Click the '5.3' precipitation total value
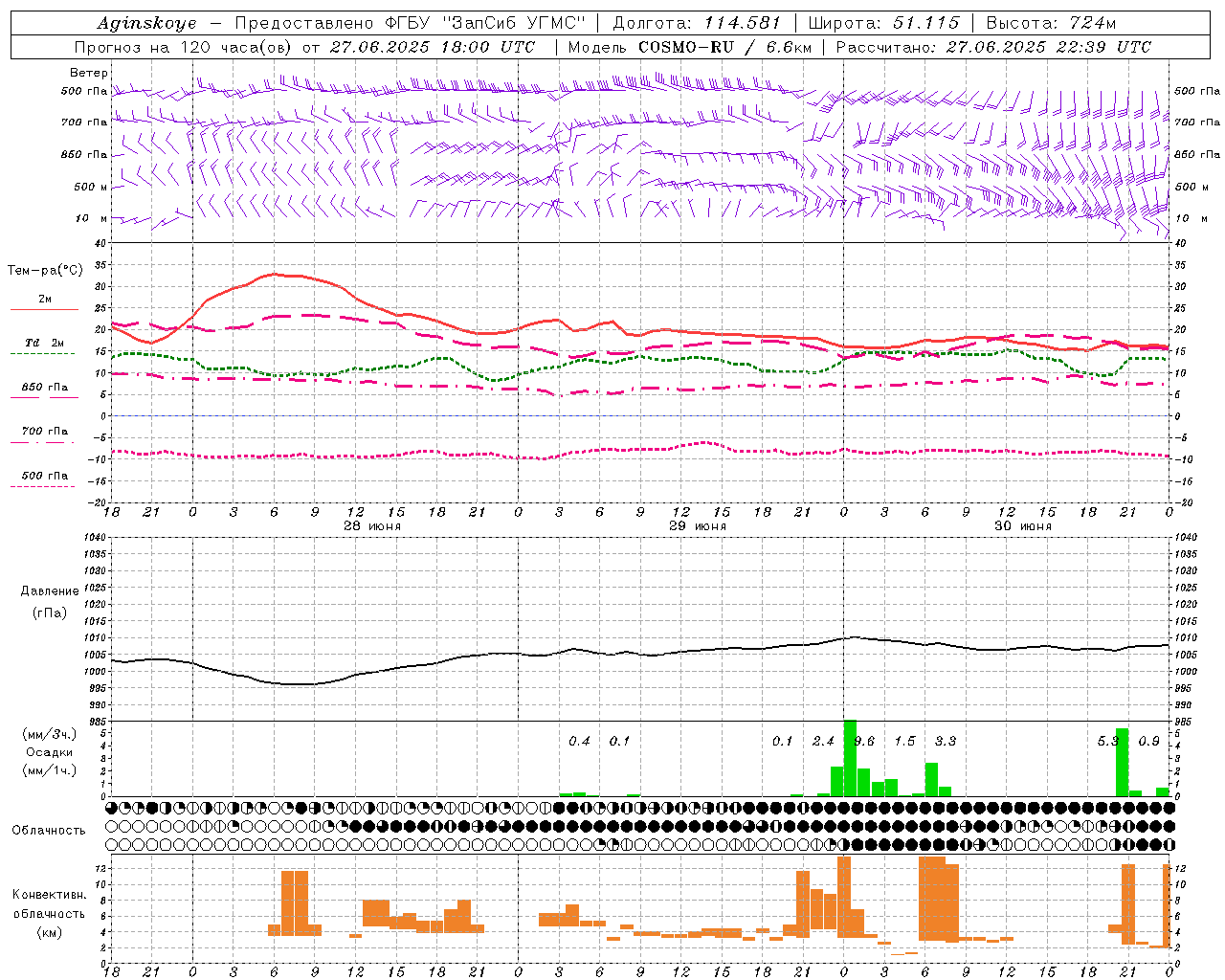Viewport: 1225px width, 980px height. (x=1108, y=742)
